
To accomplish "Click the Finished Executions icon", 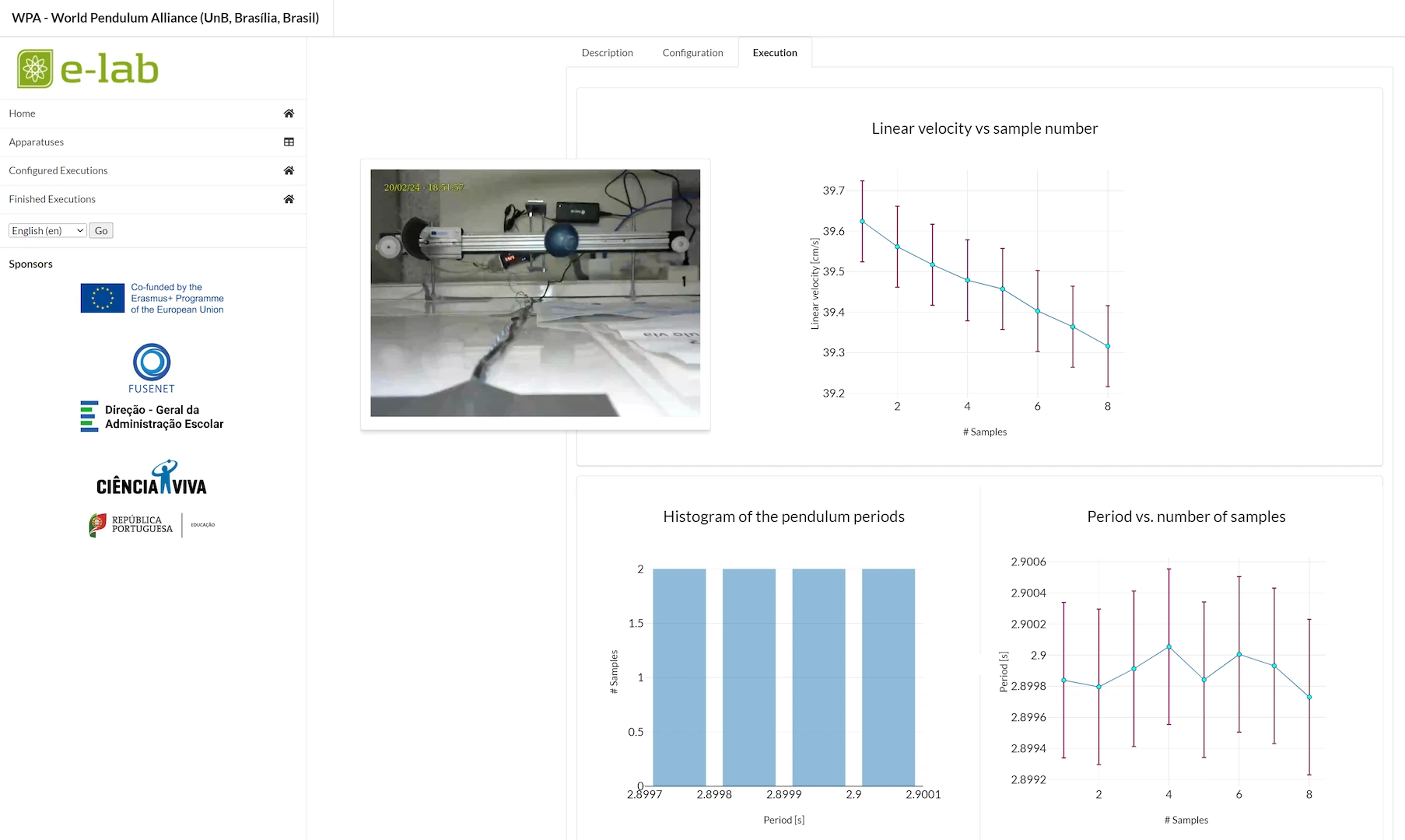I will pos(289,199).
